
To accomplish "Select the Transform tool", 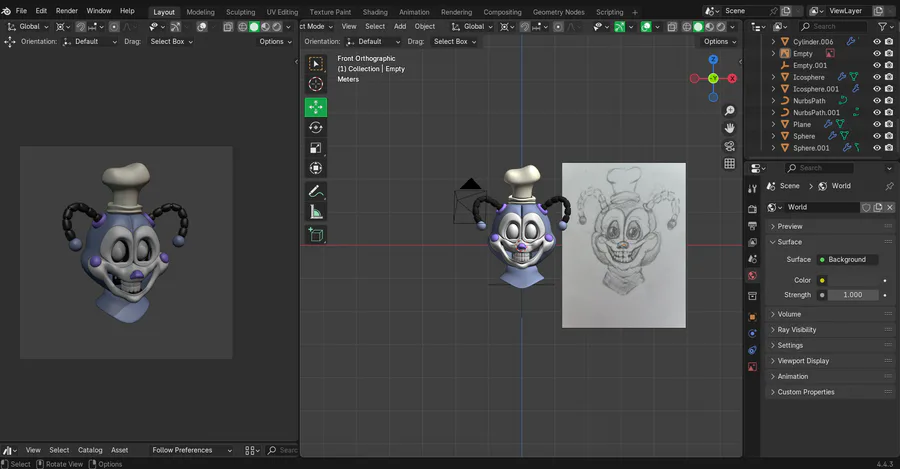I will (316, 168).
